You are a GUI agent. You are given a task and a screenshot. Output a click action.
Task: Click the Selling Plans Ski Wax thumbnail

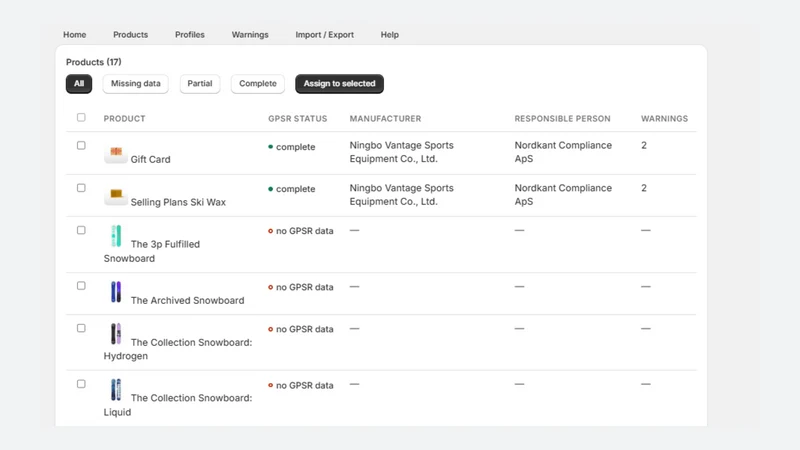pyautogui.click(x=116, y=194)
